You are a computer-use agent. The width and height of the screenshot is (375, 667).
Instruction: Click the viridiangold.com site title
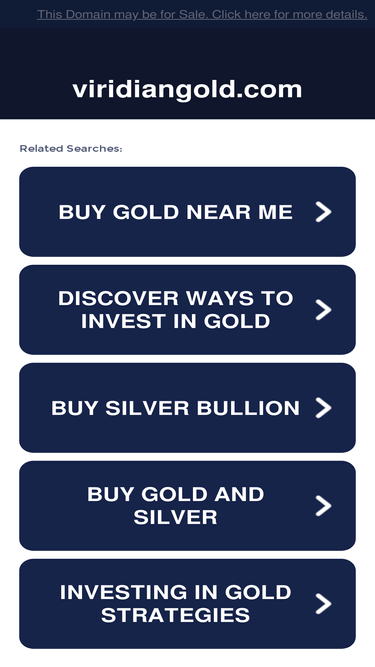pyautogui.click(x=187, y=90)
